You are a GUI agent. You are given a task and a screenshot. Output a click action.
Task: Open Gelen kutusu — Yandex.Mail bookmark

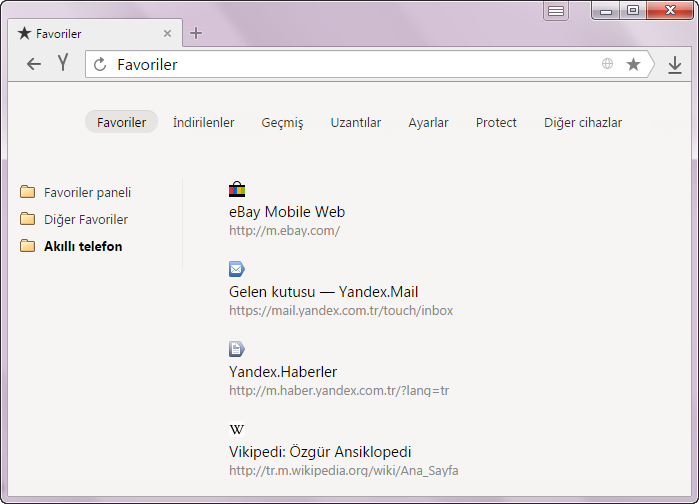pos(323,292)
